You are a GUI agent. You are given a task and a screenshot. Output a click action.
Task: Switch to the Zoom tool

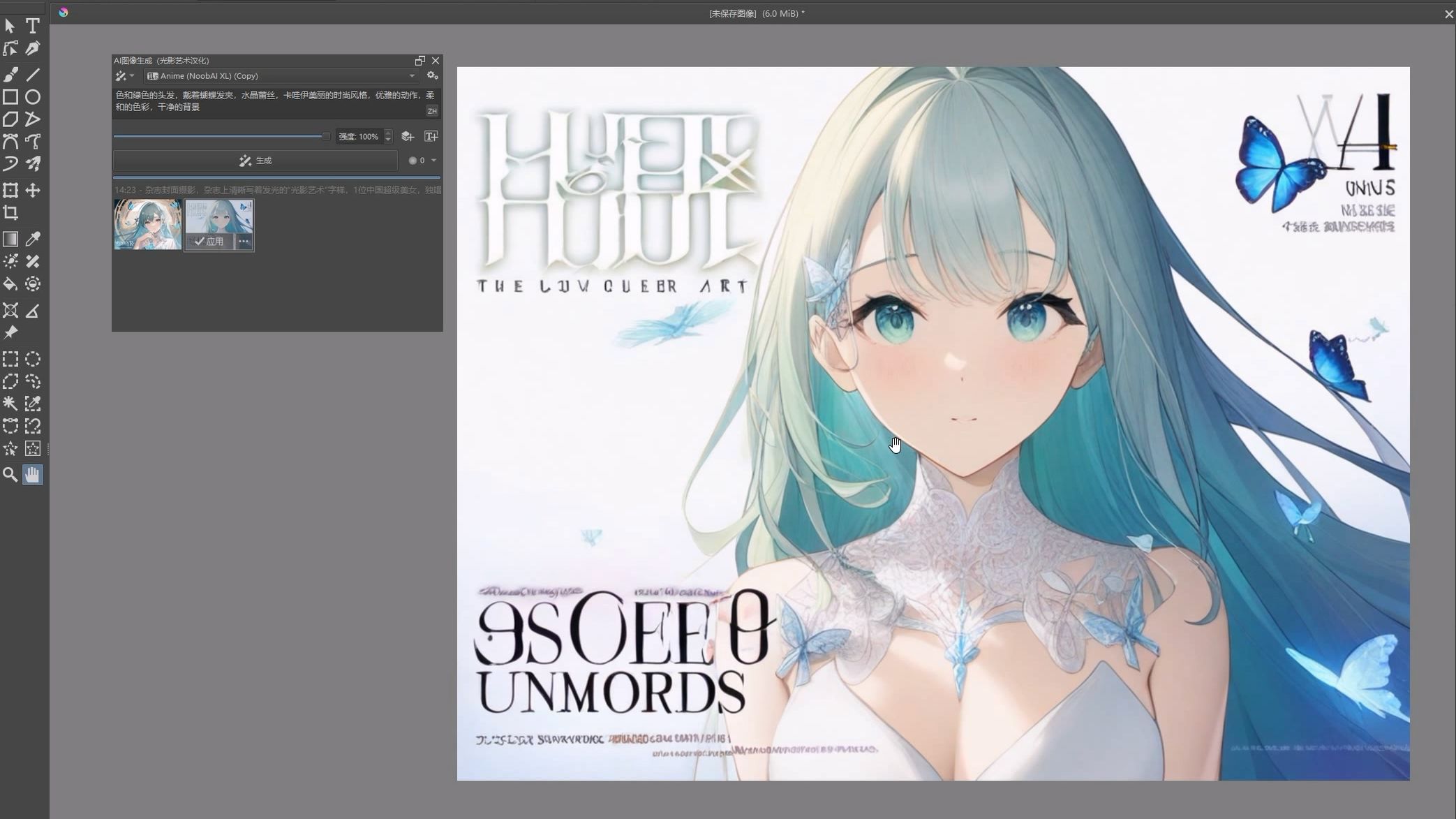(x=10, y=475)
